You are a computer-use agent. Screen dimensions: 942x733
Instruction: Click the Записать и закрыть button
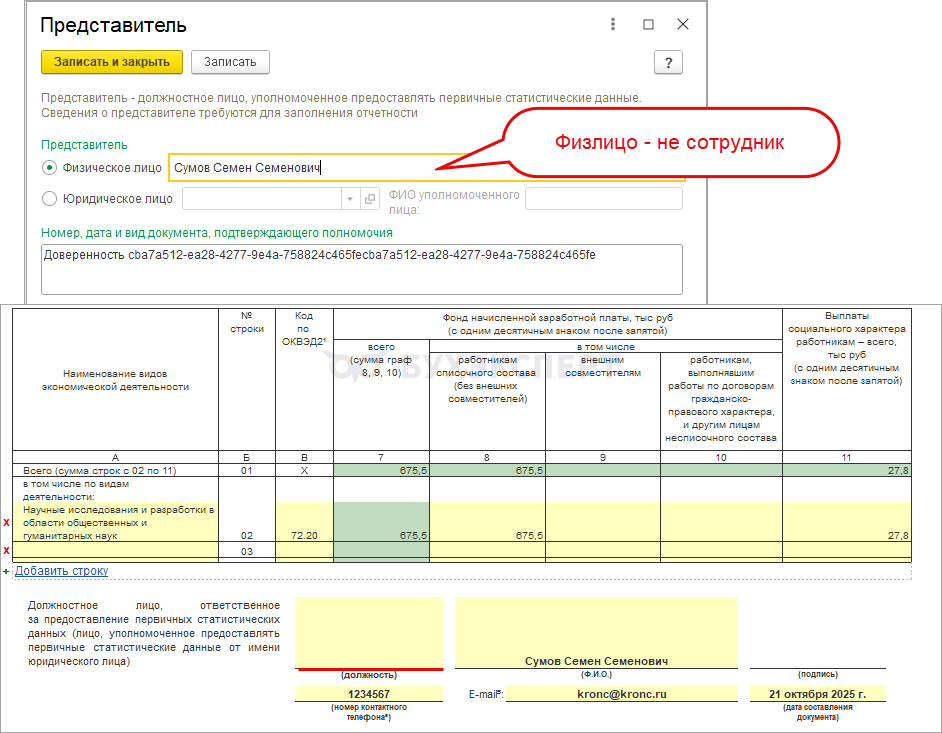(x=112, y=62)
